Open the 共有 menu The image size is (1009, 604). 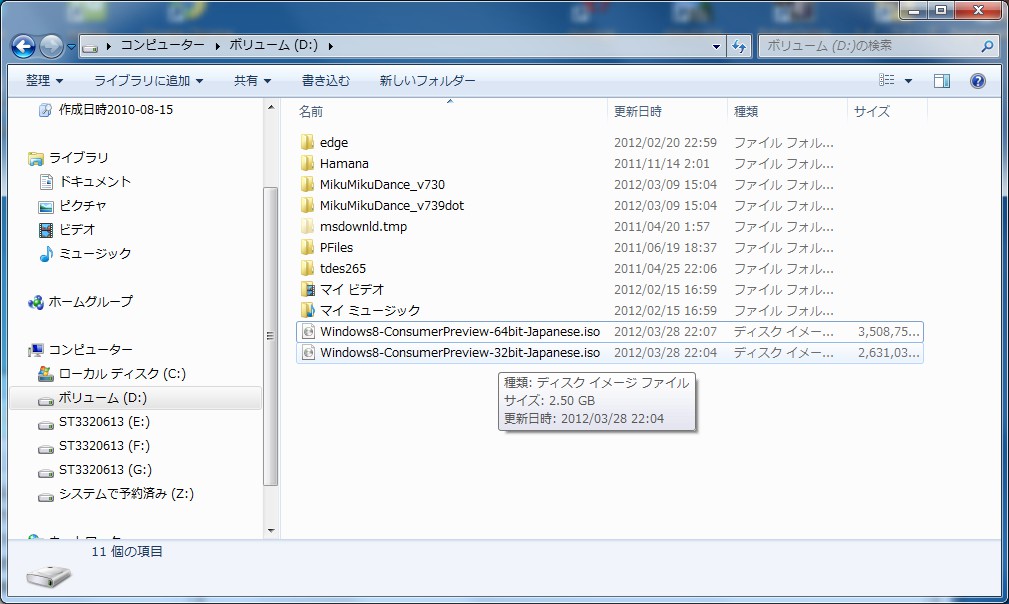252,80
